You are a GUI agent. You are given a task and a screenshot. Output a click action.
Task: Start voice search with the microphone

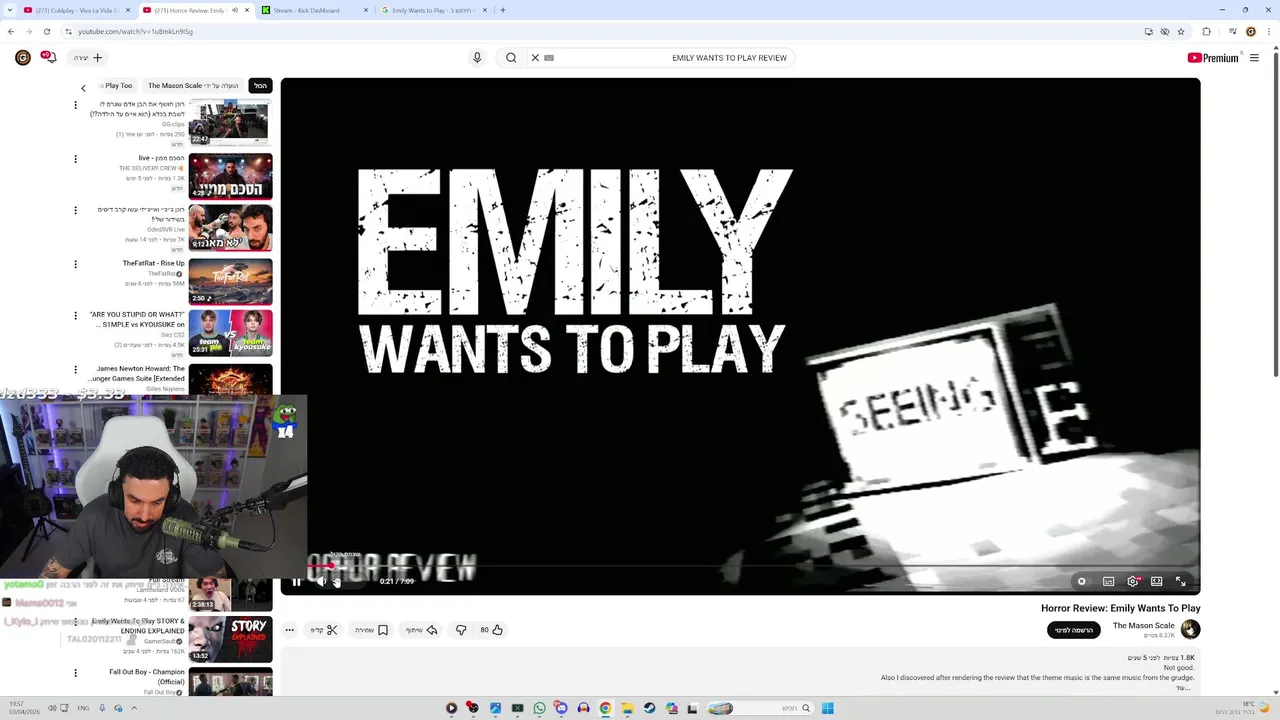click(477, 58)
